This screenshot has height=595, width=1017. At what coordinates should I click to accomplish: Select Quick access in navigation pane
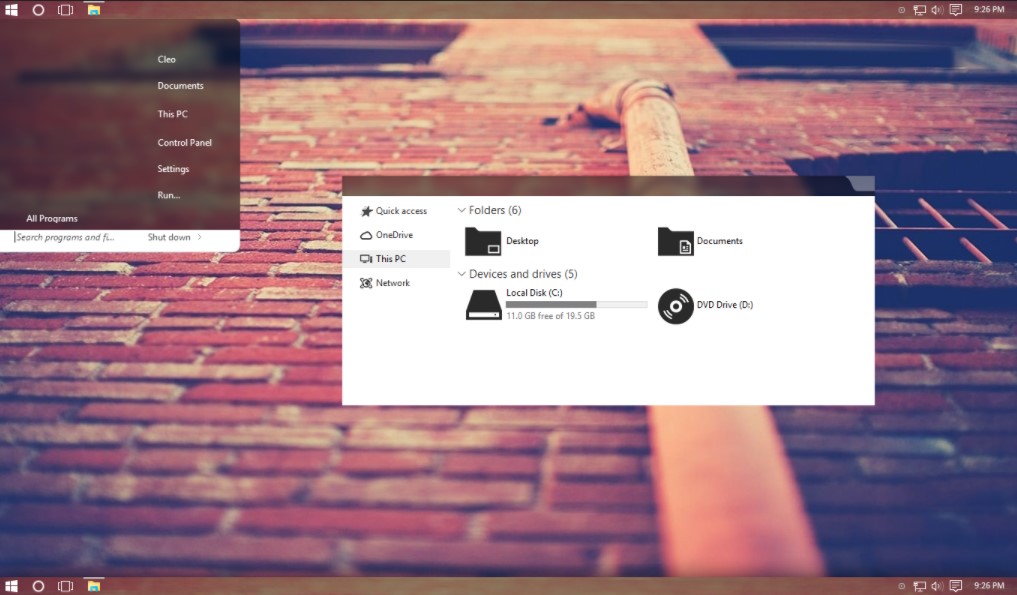click(400, 211)
